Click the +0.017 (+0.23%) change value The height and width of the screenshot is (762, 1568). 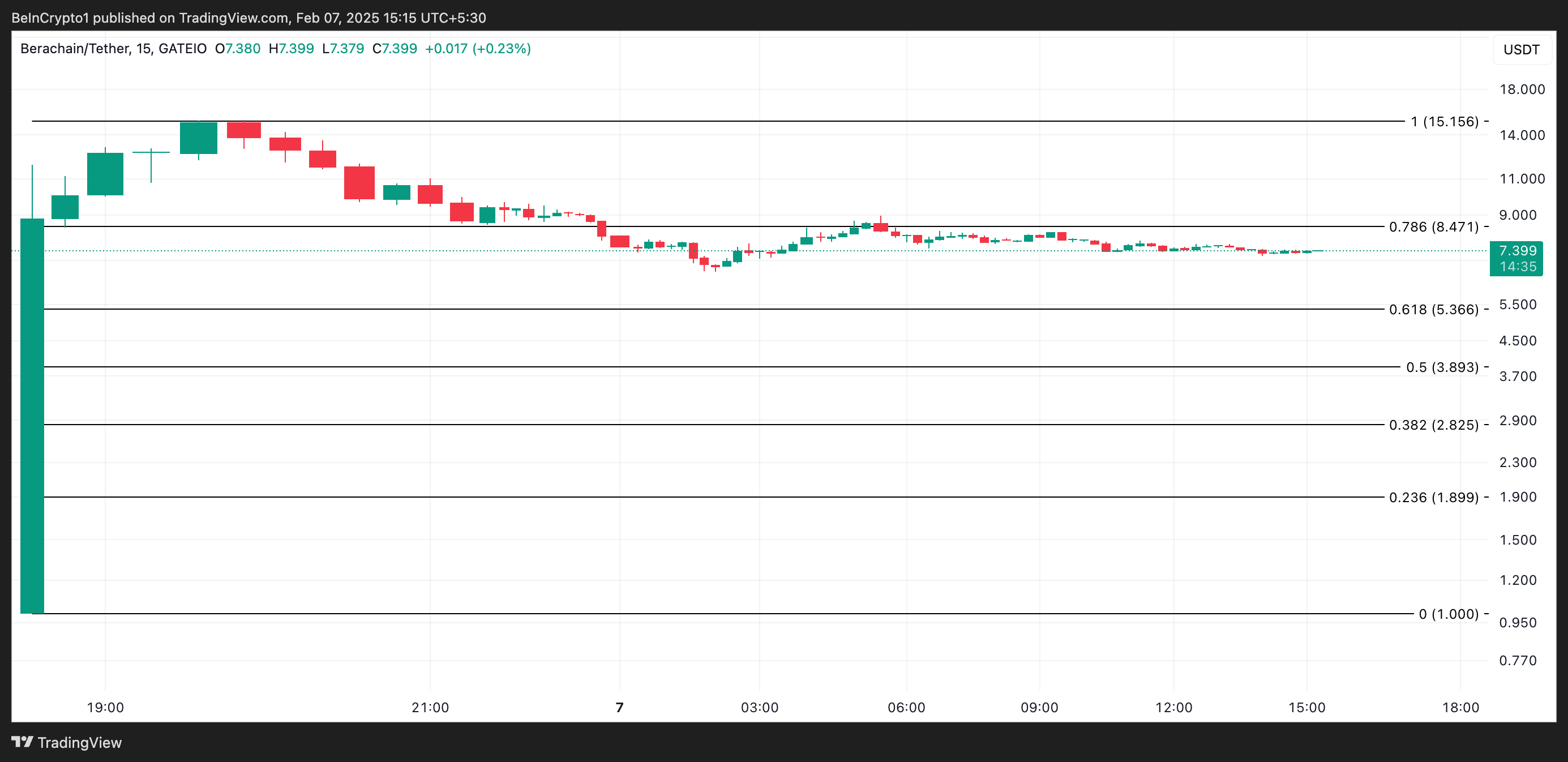tap(477, 49)
